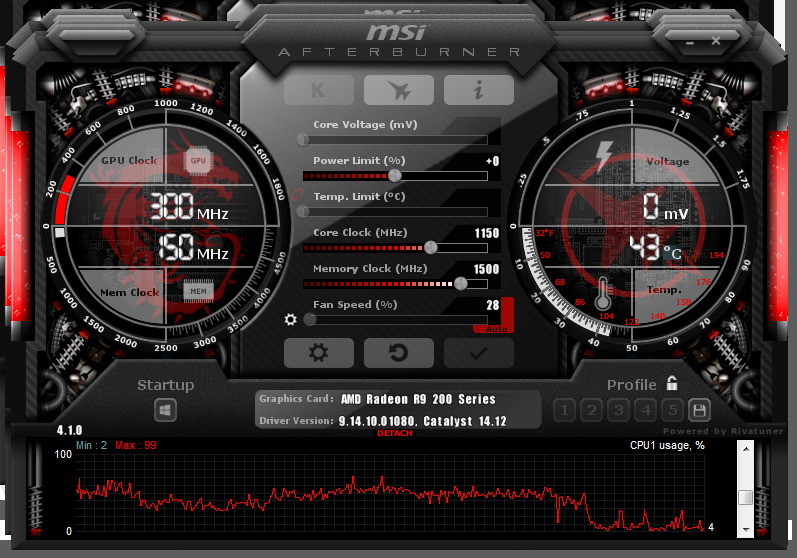797x558 pixels.
Task: Click the Core Clock value 1150
Action: [486, 233]
